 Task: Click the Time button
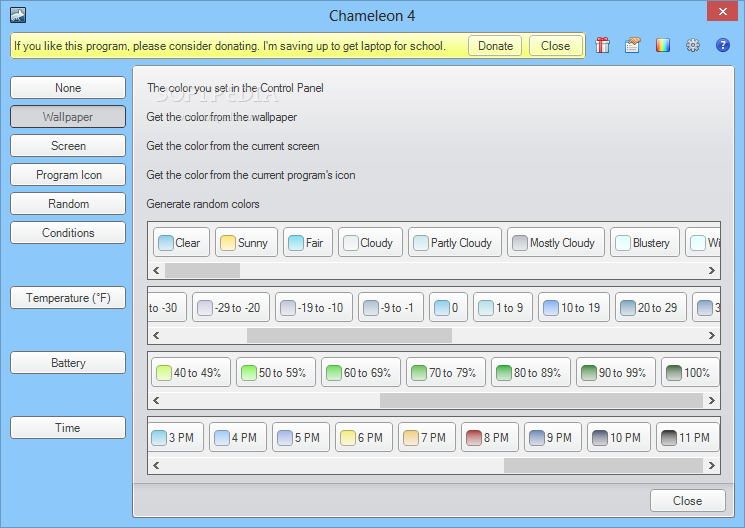(x=68, y=428)
